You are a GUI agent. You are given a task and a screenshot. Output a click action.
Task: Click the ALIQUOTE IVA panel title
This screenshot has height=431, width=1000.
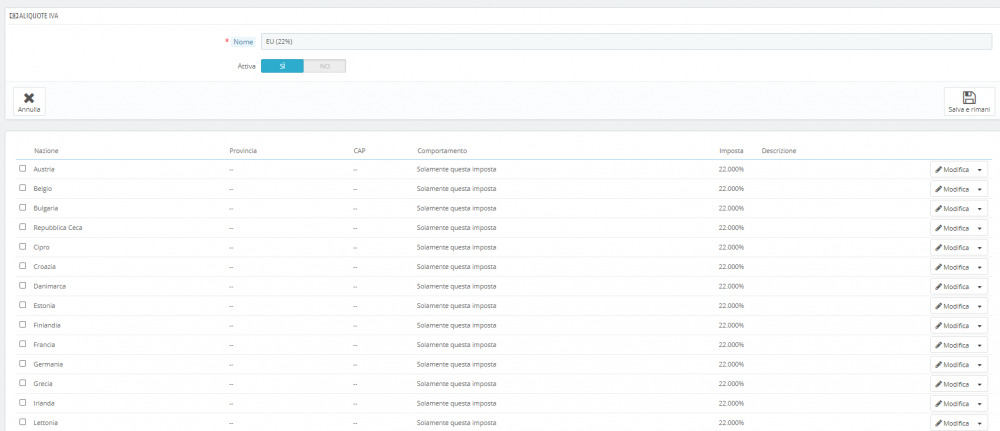coord(40,16)
